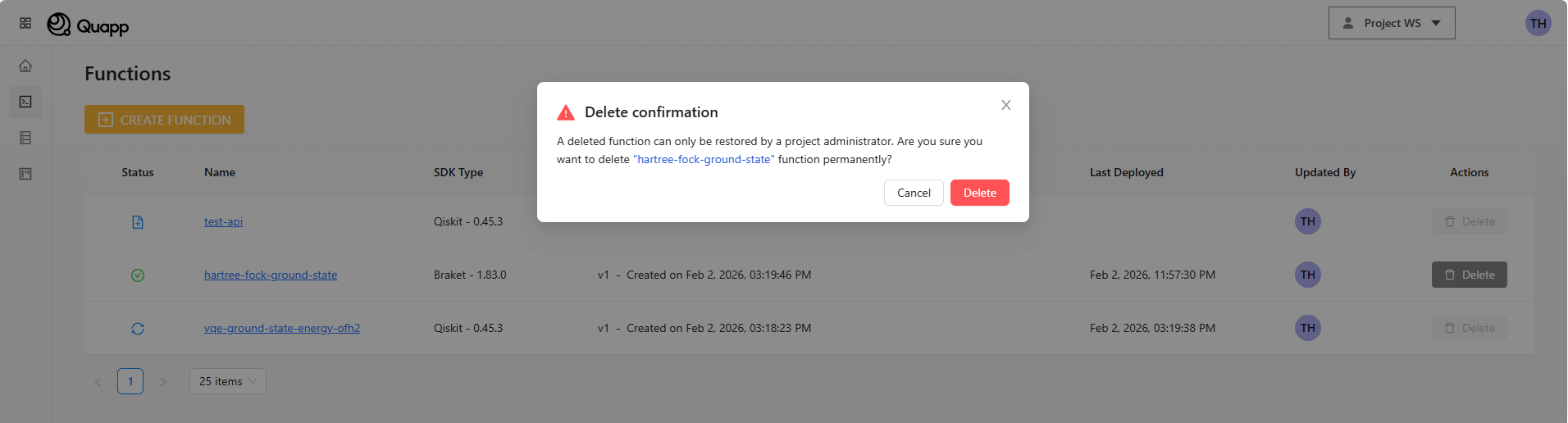Click the Quapp logo
1568x423 pixels.
click(89, 25)
